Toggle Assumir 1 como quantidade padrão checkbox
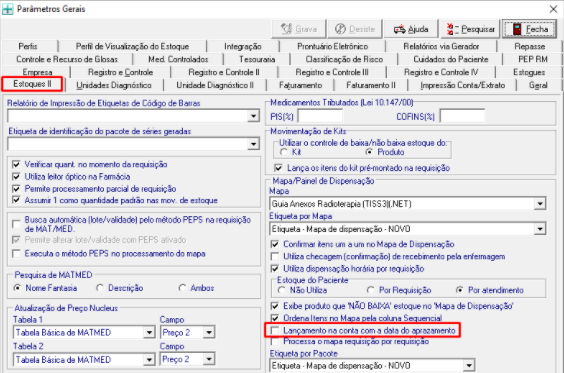The height and width of the screenshot is (373, 564). pyautogui.click(x=16, y=200)
